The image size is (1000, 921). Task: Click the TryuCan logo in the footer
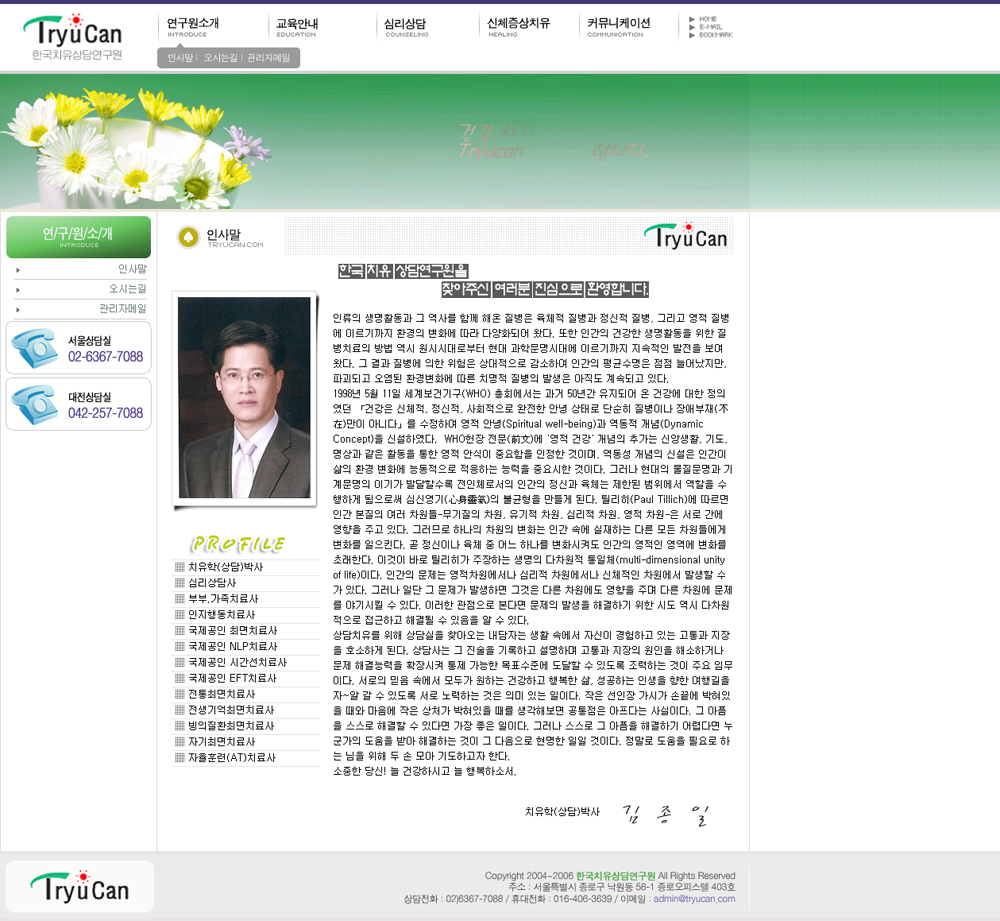(80, 886)
